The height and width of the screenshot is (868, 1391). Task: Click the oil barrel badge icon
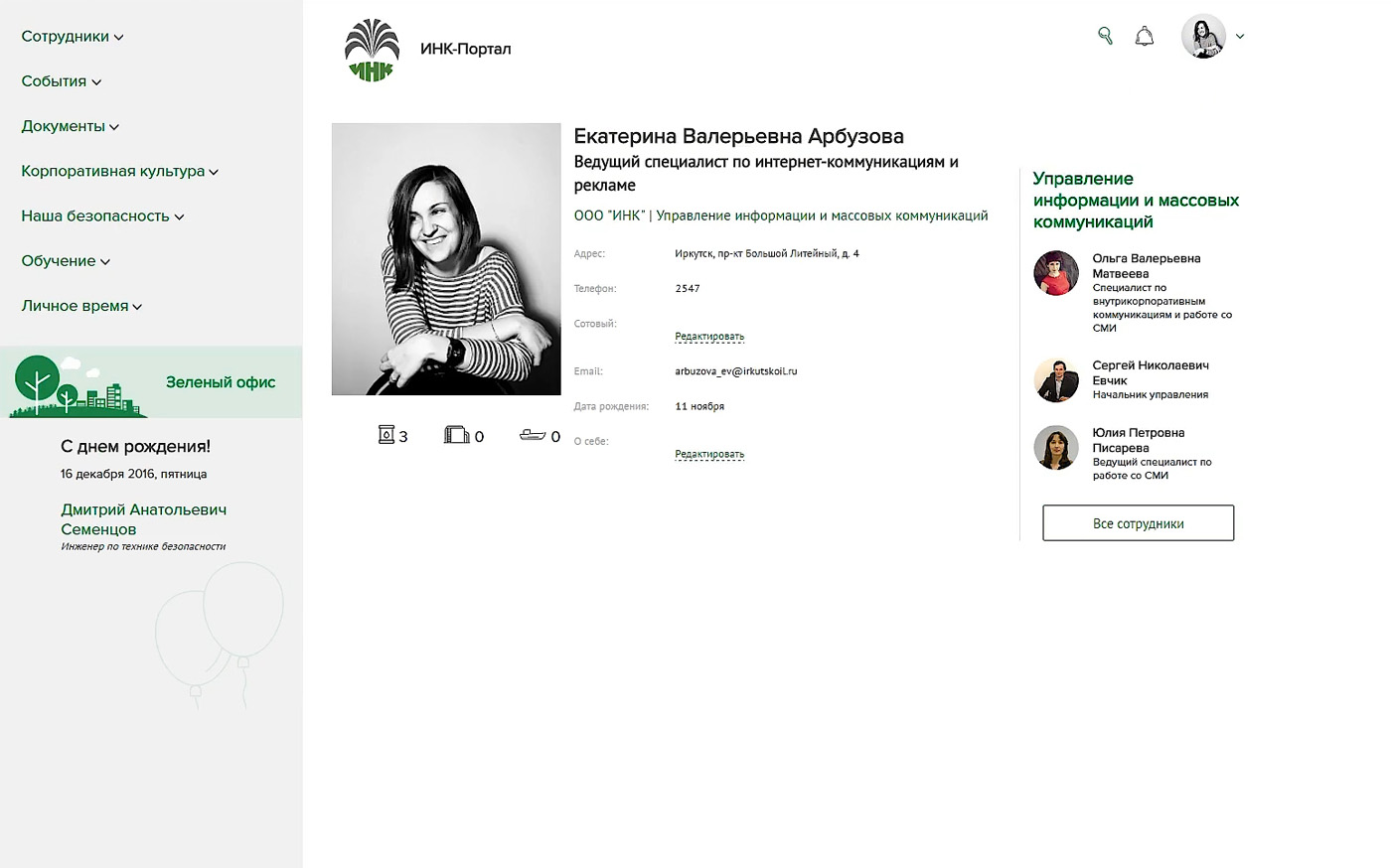386,435
